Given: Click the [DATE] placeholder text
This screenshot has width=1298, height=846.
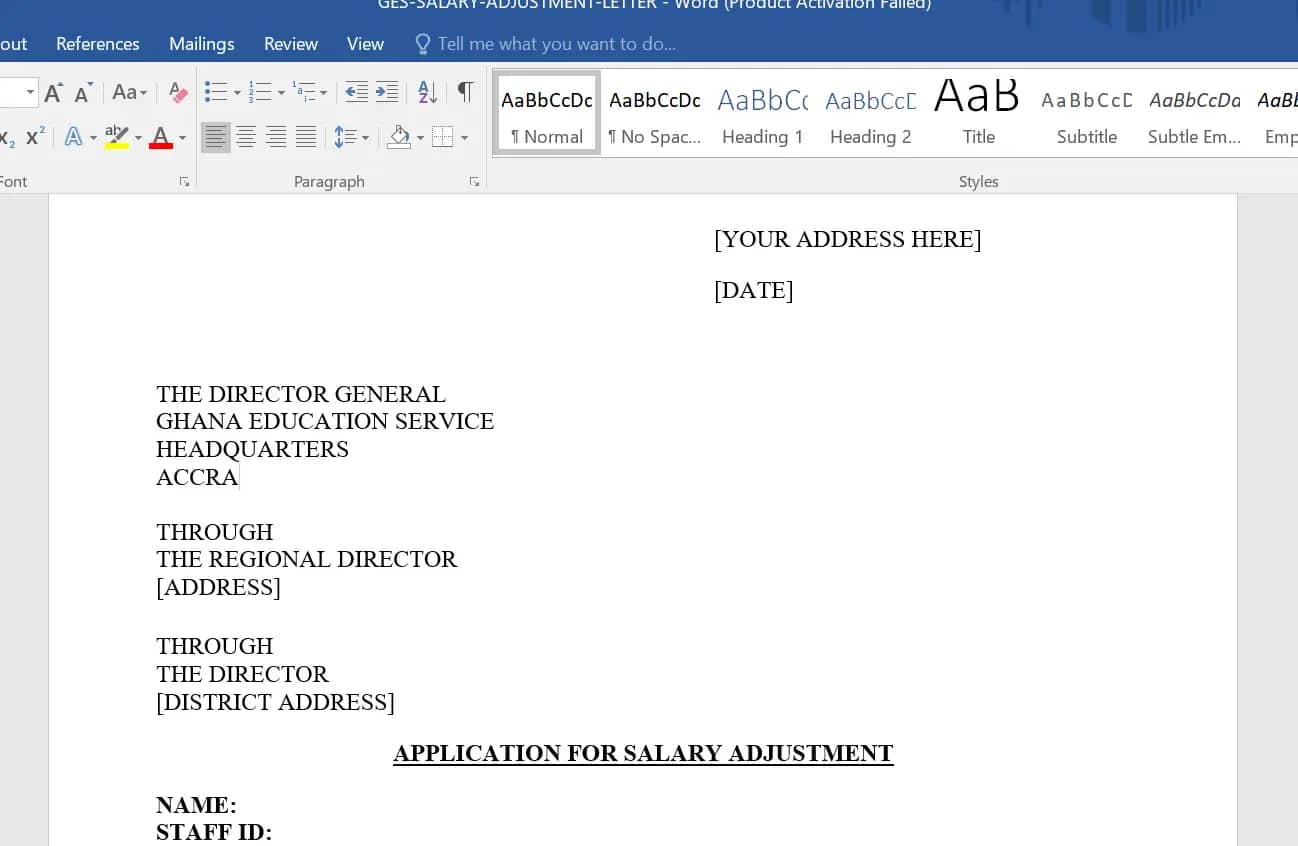Looking at the screenshot, I should tap(754, 290).
